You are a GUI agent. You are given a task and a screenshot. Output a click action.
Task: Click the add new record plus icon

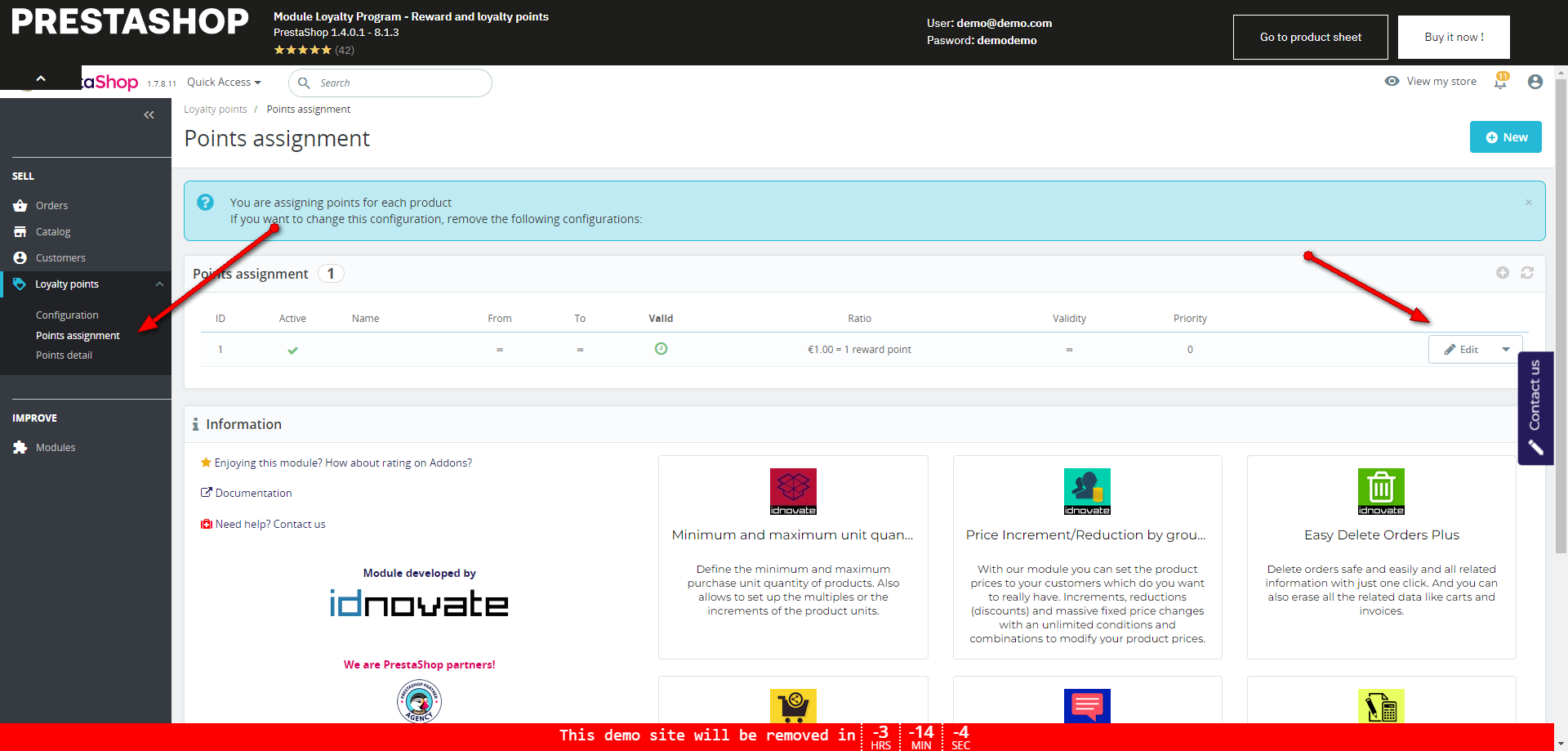pyautogui.click(x=1503, y=273)
